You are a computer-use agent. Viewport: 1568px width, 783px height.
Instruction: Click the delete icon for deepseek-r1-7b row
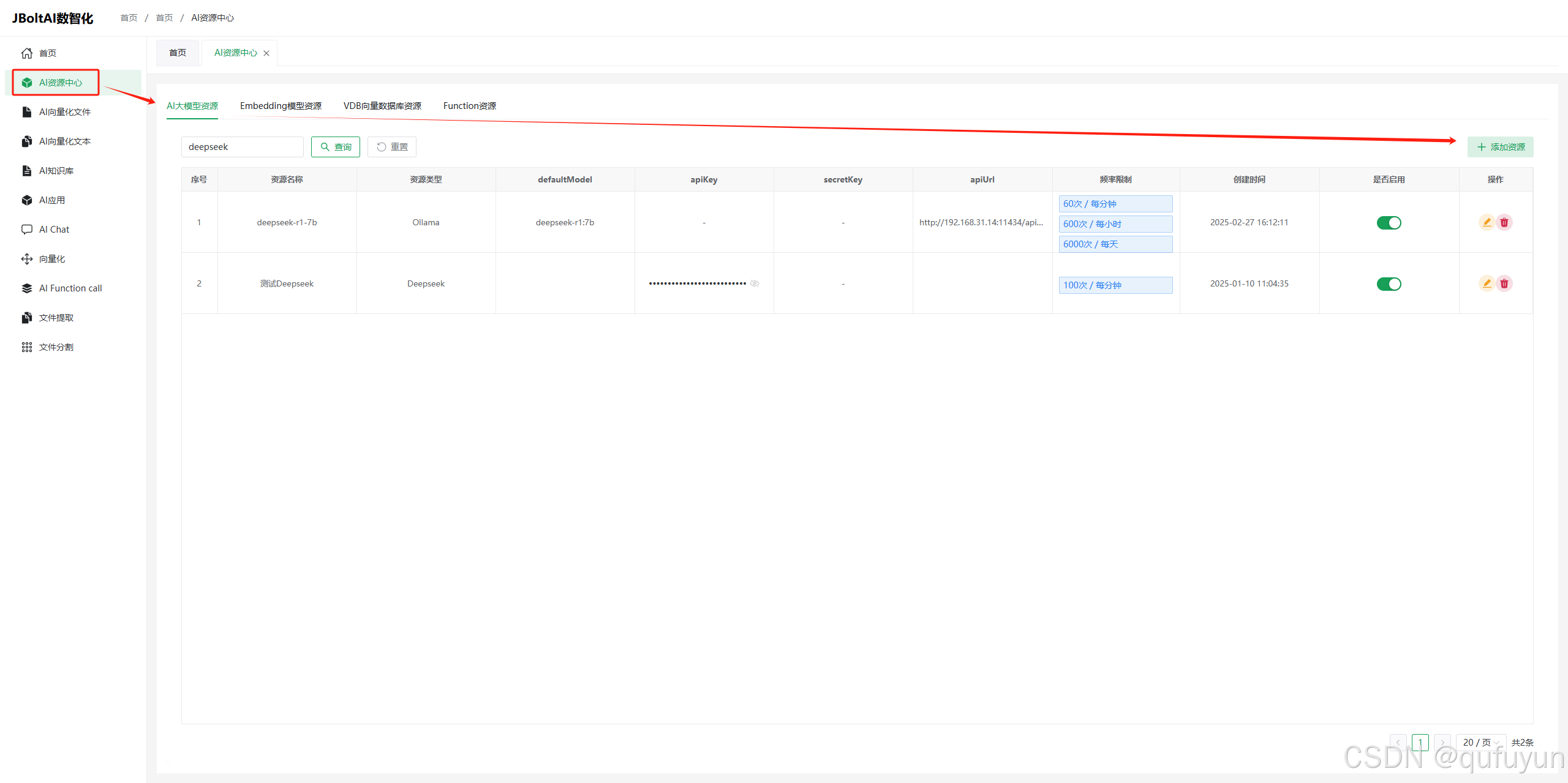click(1504, 222)
